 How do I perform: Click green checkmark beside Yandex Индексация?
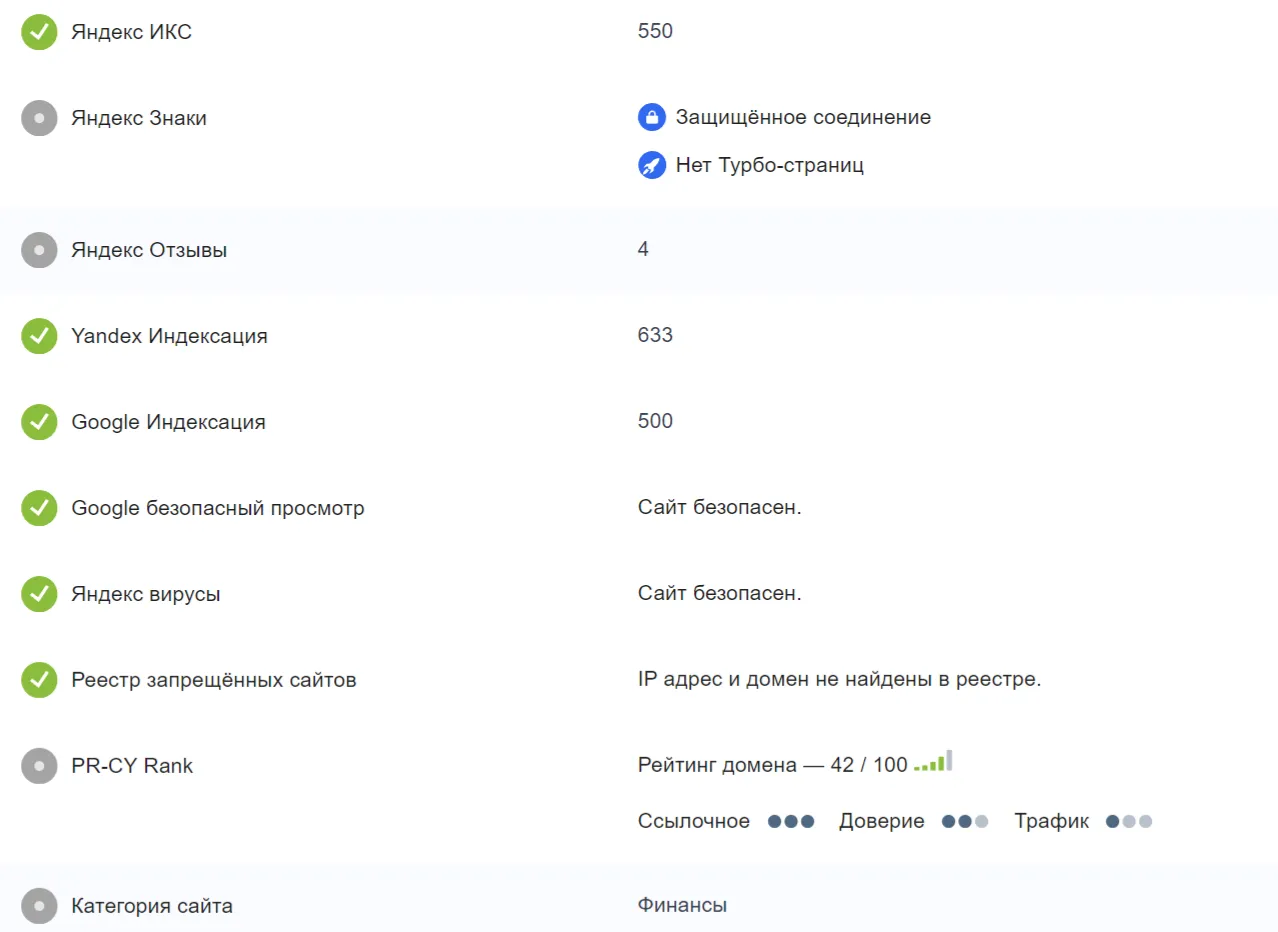click(x=39, y=336)
